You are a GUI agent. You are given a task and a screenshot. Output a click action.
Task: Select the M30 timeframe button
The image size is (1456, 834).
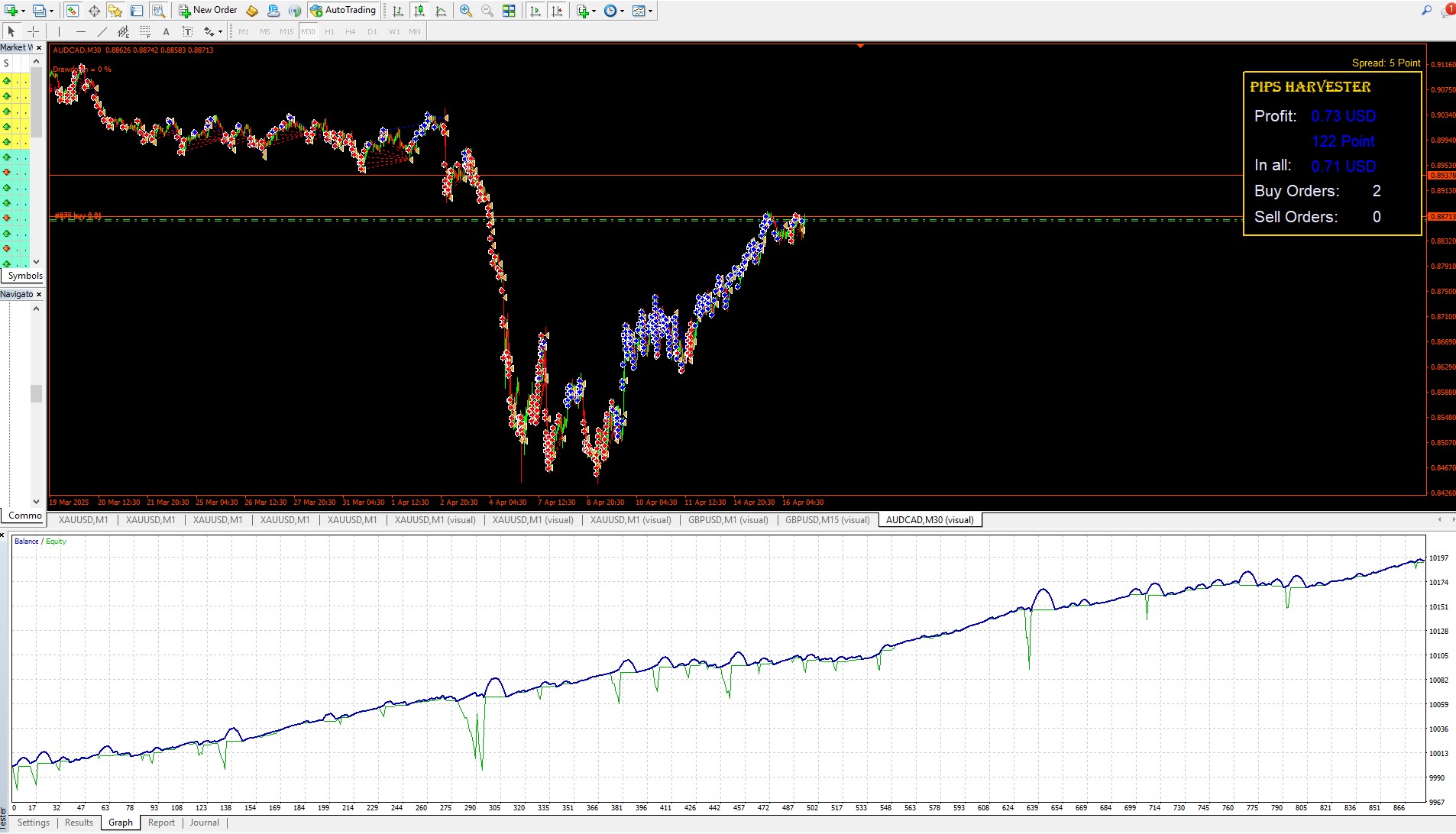point(308,31)
